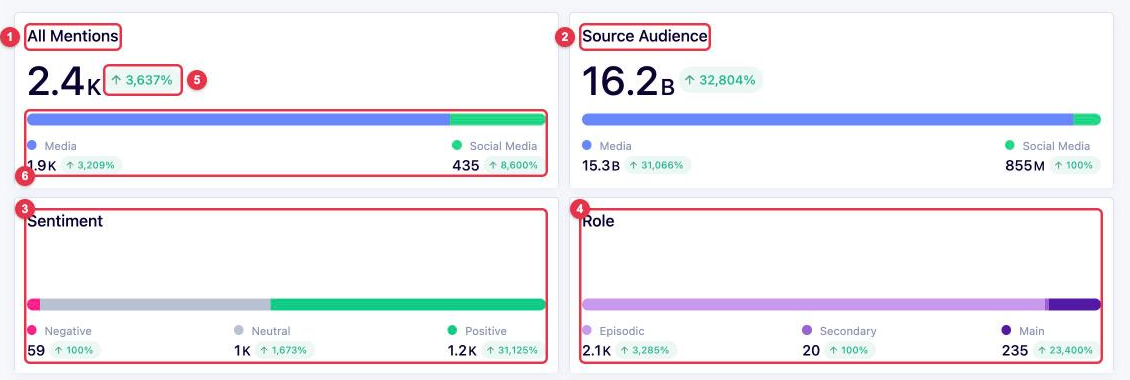The image size is (1130, 380).
Task: Click the 31,125% positive growth badge
Action: tap(514, 350)
